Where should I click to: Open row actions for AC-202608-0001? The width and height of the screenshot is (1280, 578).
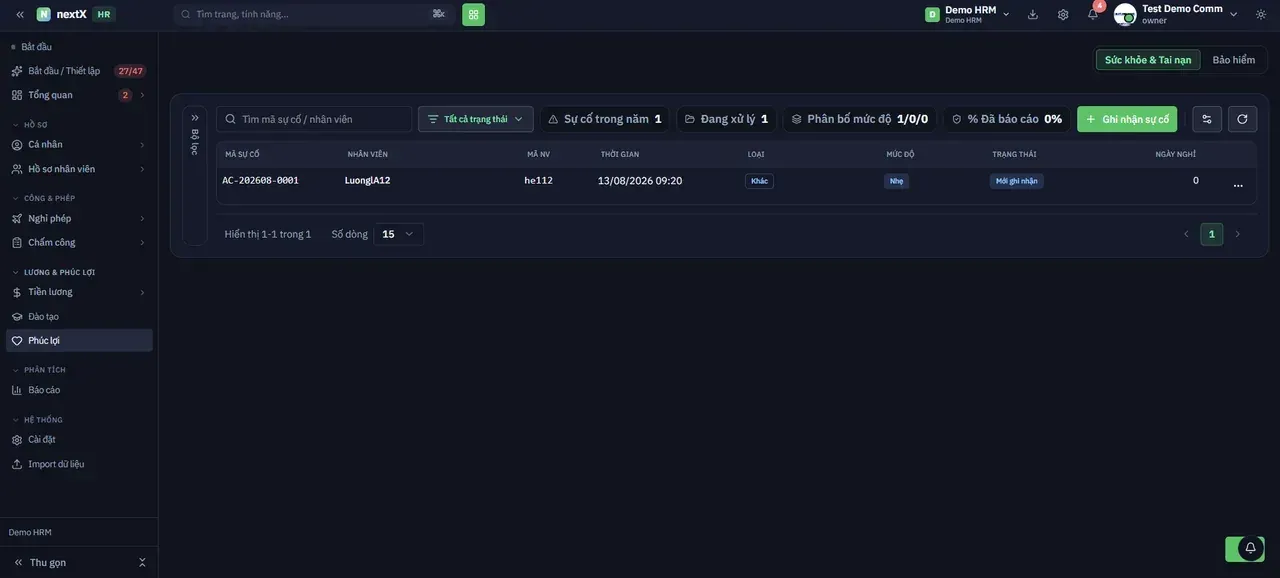point(1238,185)
